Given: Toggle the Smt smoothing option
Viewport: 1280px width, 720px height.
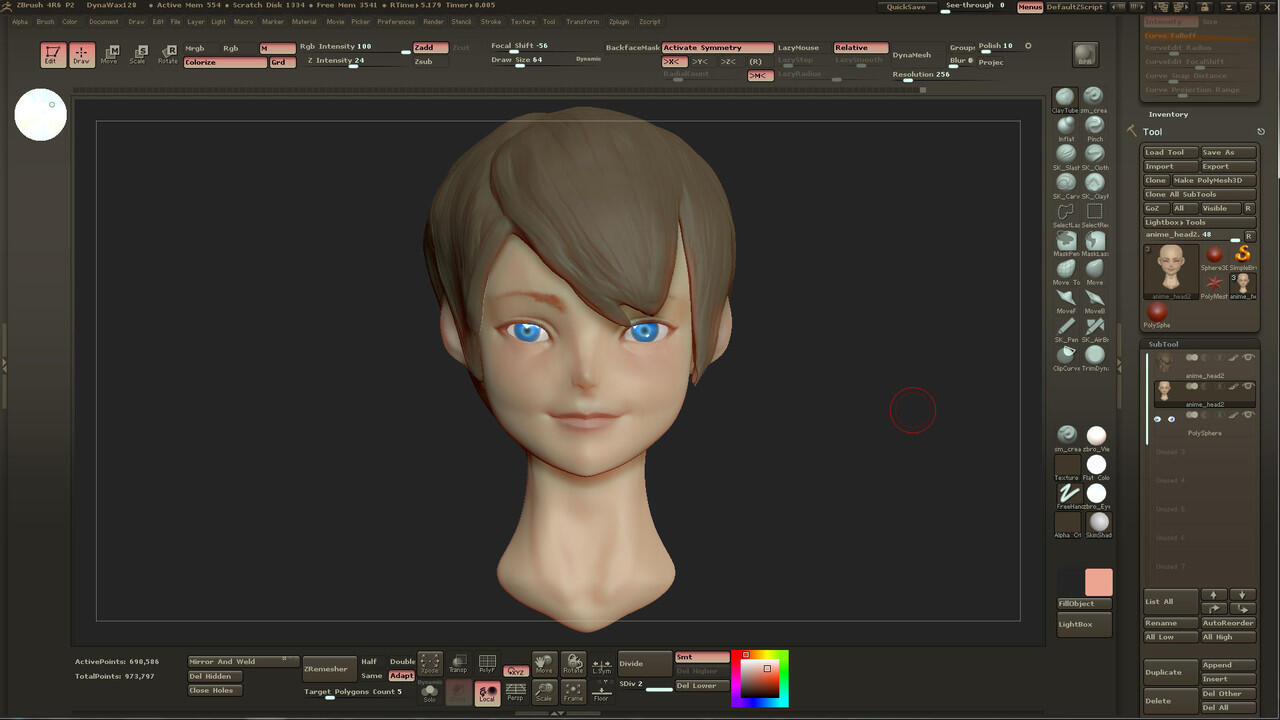Looking at the screenshot, I should 702,657.
